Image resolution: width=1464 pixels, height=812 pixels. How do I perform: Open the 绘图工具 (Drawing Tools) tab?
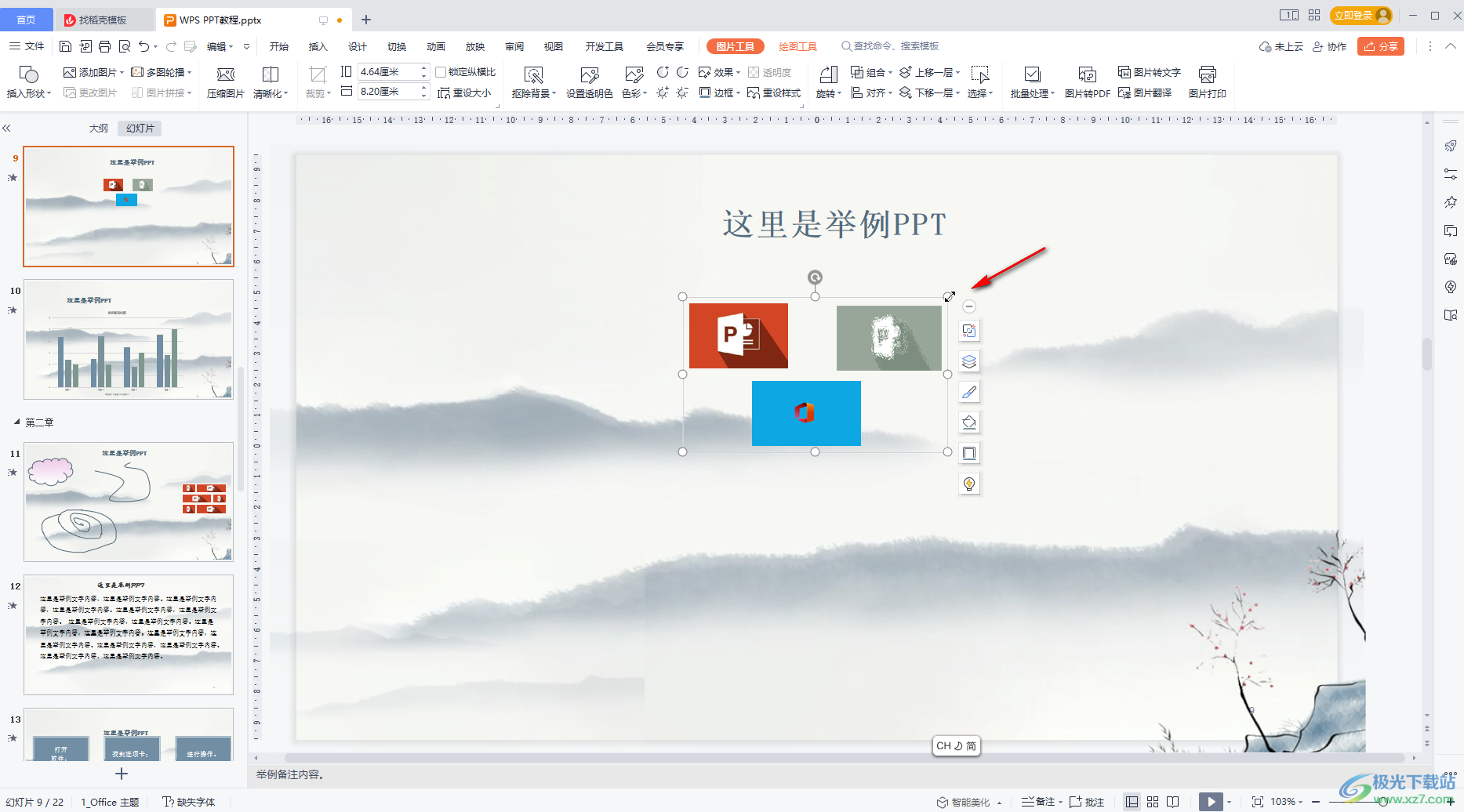(x=797, y=46)
